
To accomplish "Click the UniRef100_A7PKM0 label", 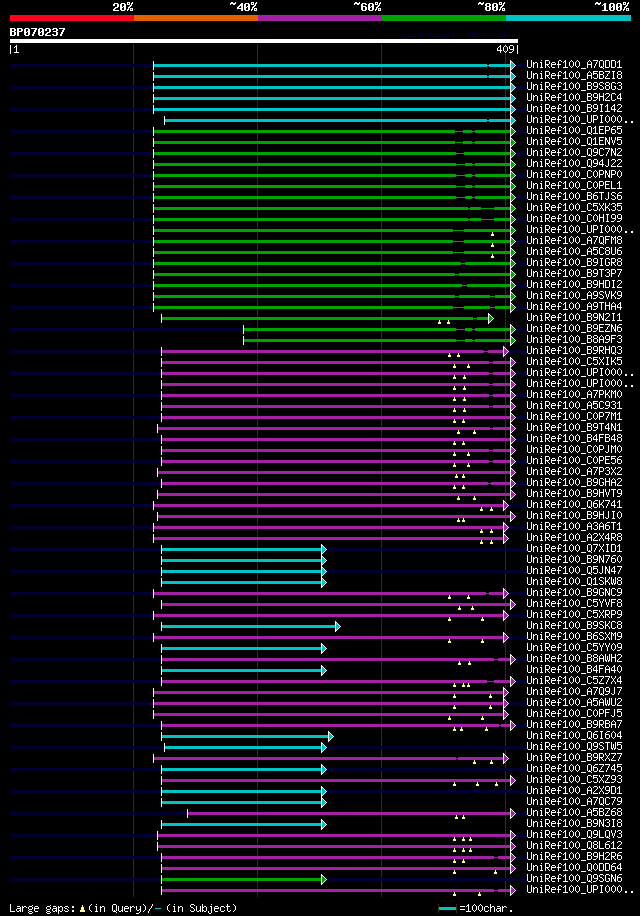I will (x=574, y=395).
